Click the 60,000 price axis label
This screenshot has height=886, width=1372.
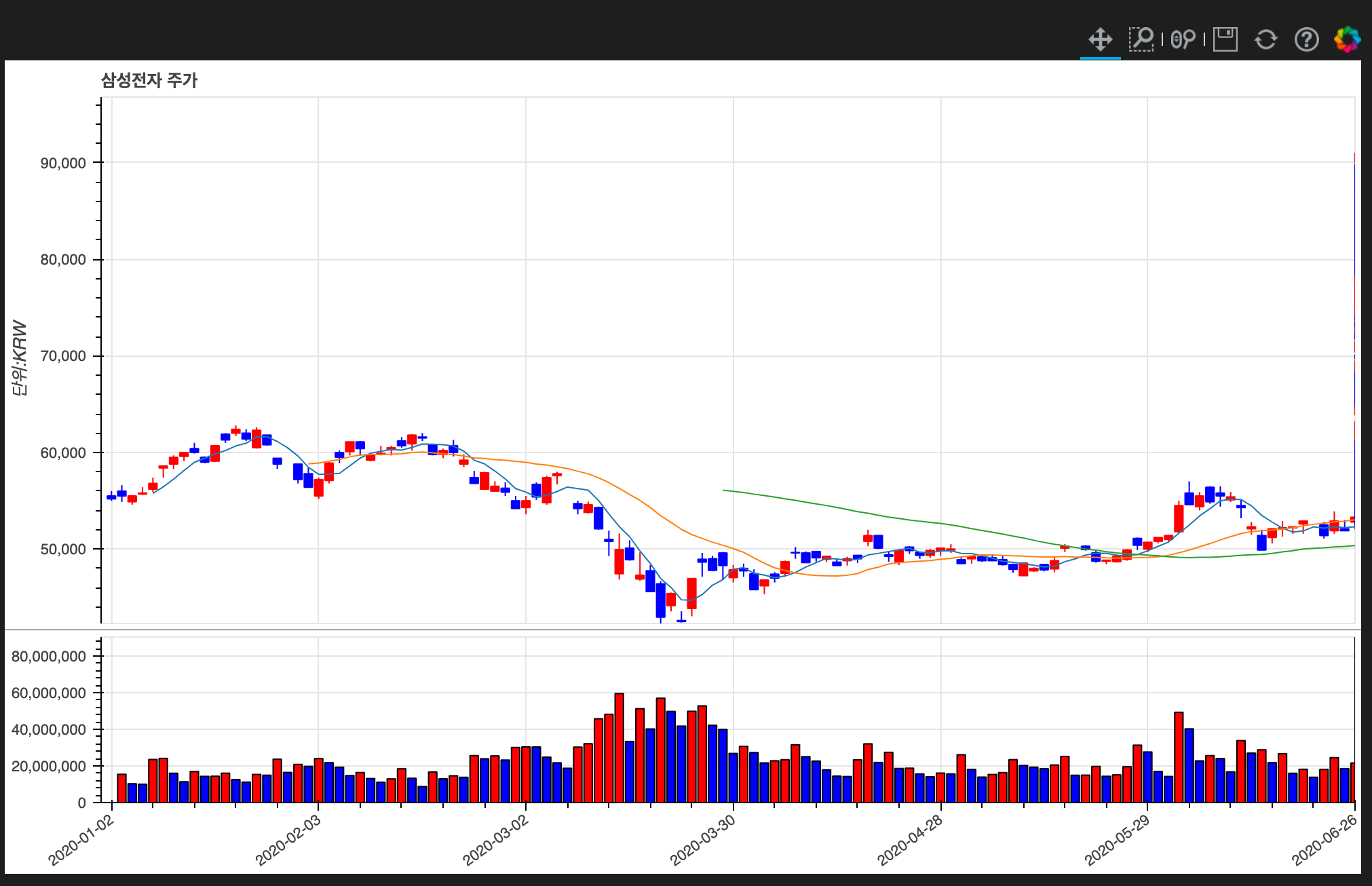[x=63, y=452]
